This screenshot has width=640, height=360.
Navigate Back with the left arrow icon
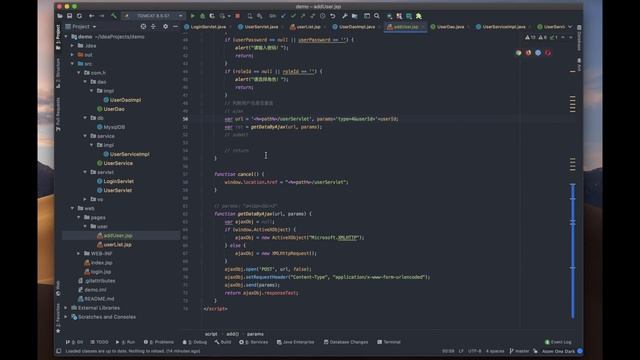click(x=91, y=16)
